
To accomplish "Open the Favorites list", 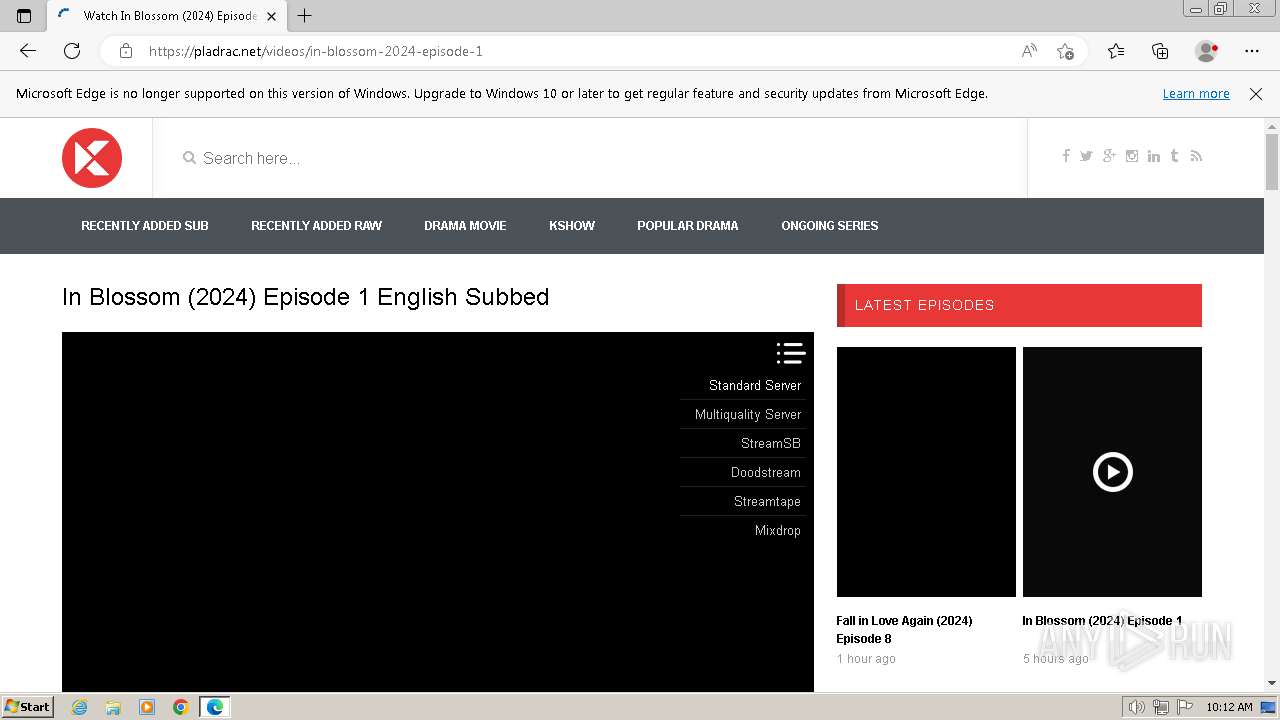I will pos(1116,51).
